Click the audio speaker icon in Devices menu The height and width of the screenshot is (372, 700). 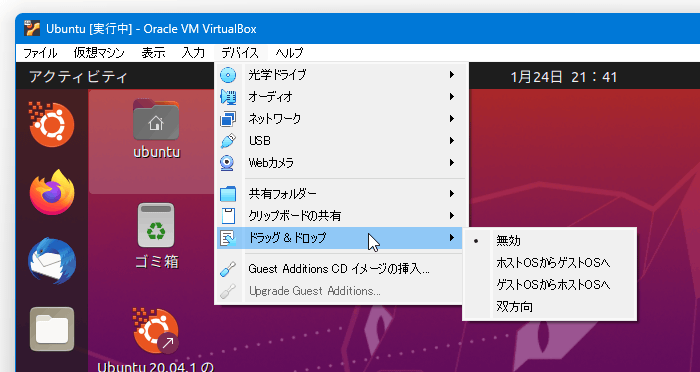coord(228,97)
